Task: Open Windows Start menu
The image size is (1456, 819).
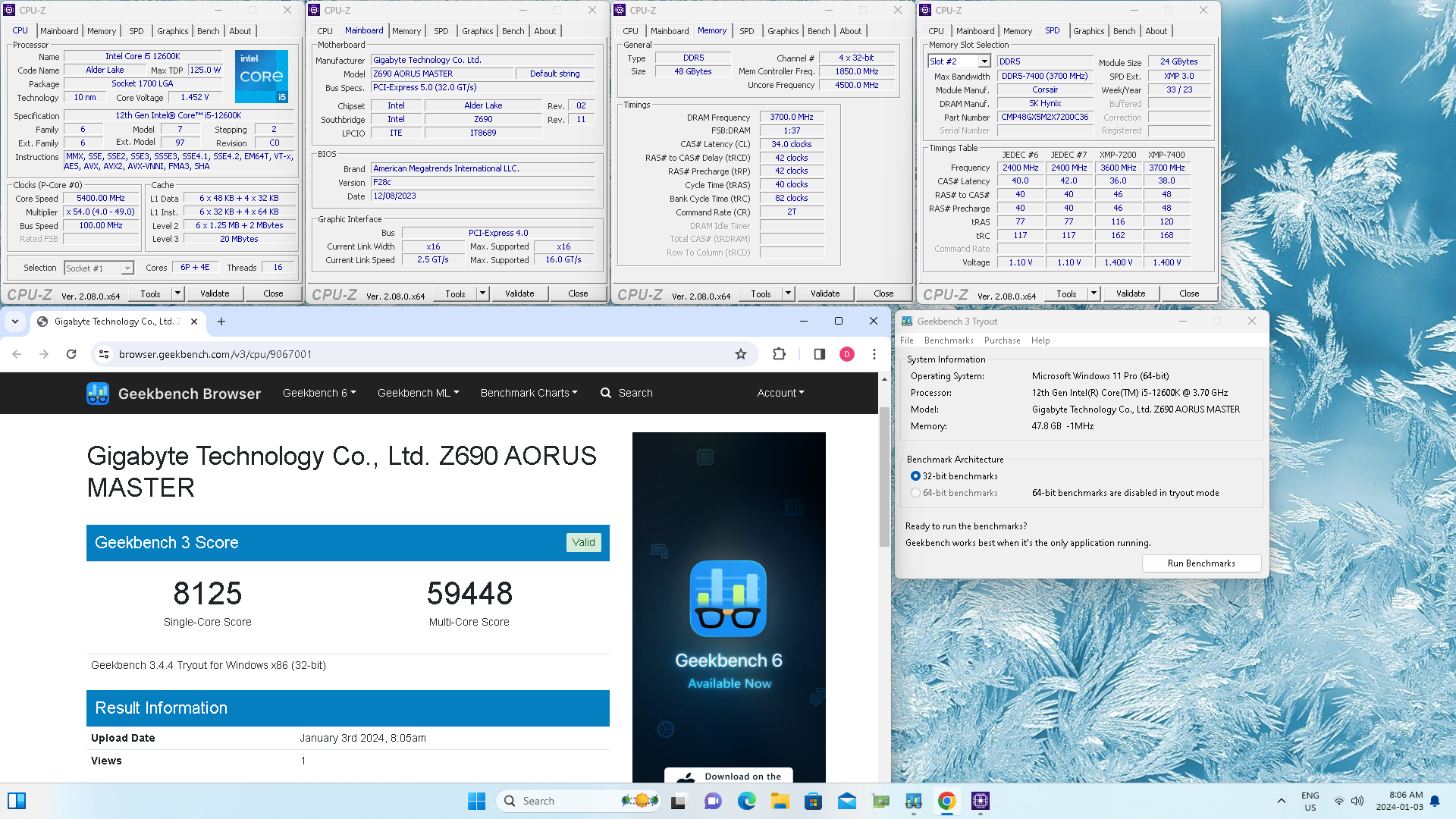Action: tap(476, 801)
